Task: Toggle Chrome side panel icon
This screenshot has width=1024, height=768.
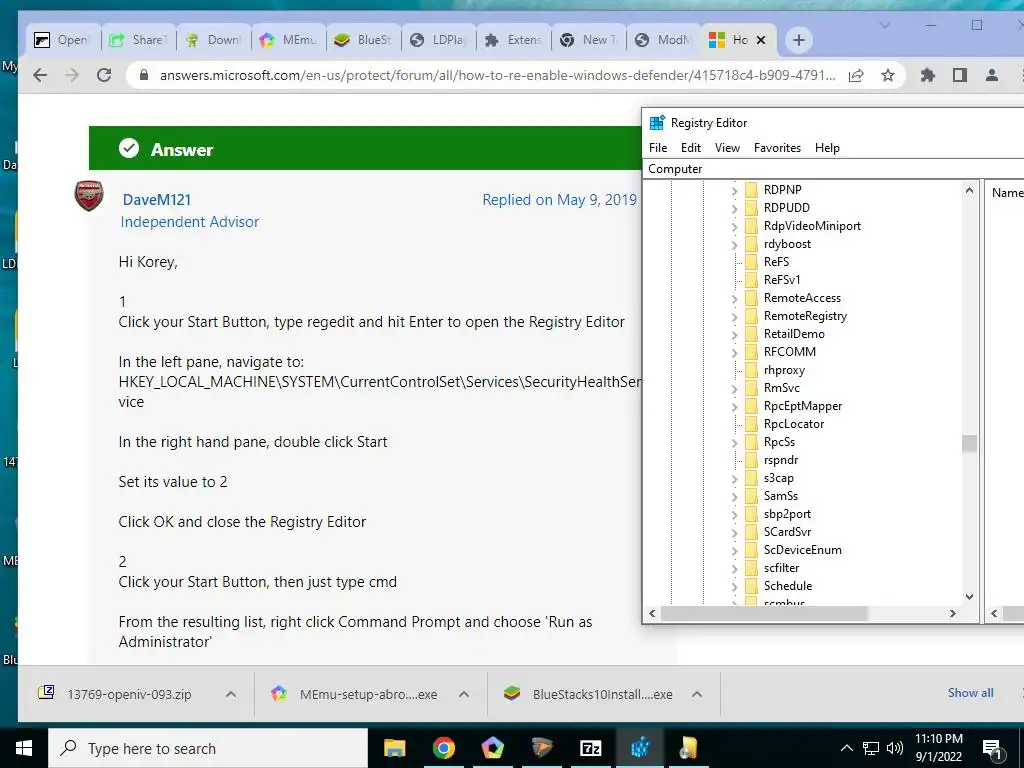Action: (x=959, y=75)
